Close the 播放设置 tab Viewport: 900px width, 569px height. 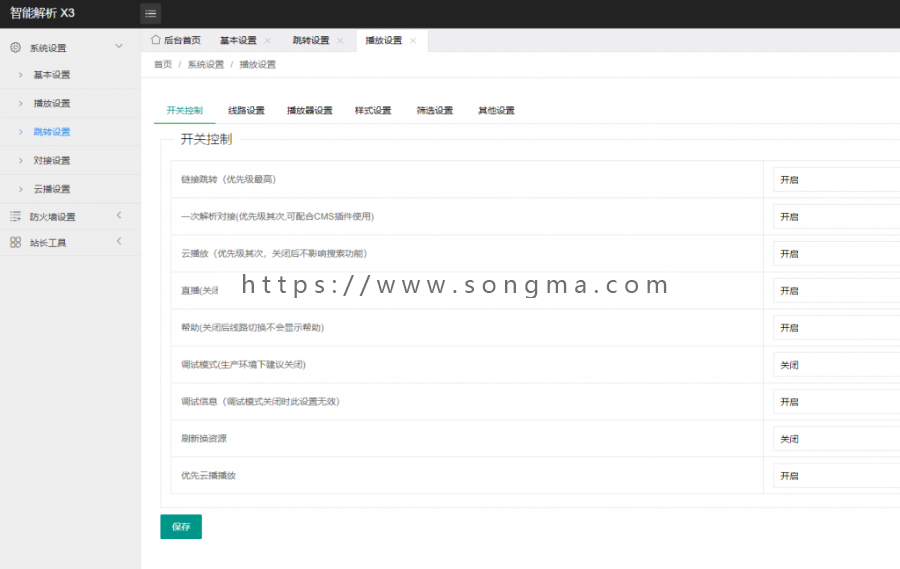pyautogui.click(x=413, y=41)
